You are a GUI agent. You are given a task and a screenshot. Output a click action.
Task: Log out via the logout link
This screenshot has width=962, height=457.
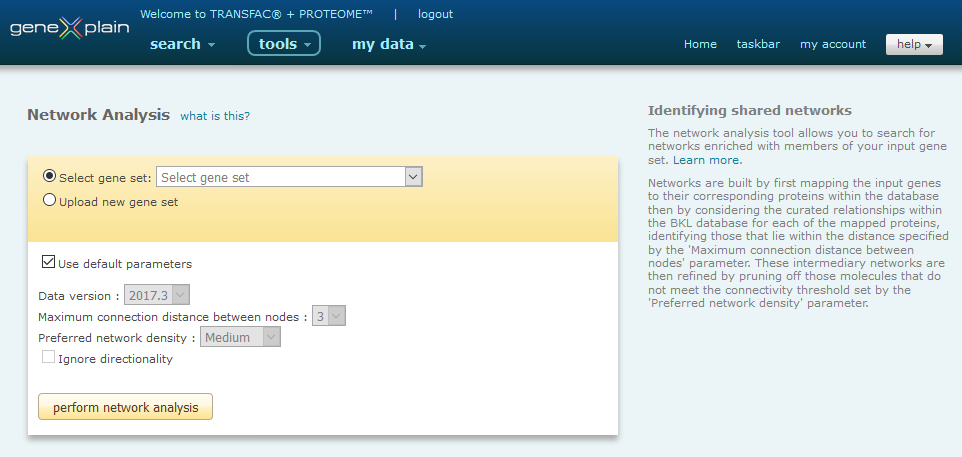[435, 14]
